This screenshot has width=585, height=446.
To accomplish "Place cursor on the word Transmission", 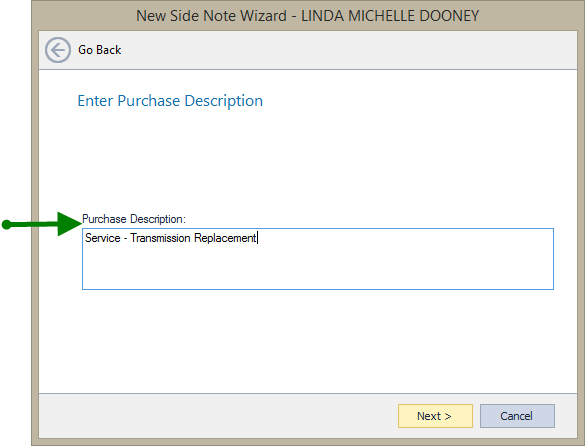I will (x=160, y=238).
